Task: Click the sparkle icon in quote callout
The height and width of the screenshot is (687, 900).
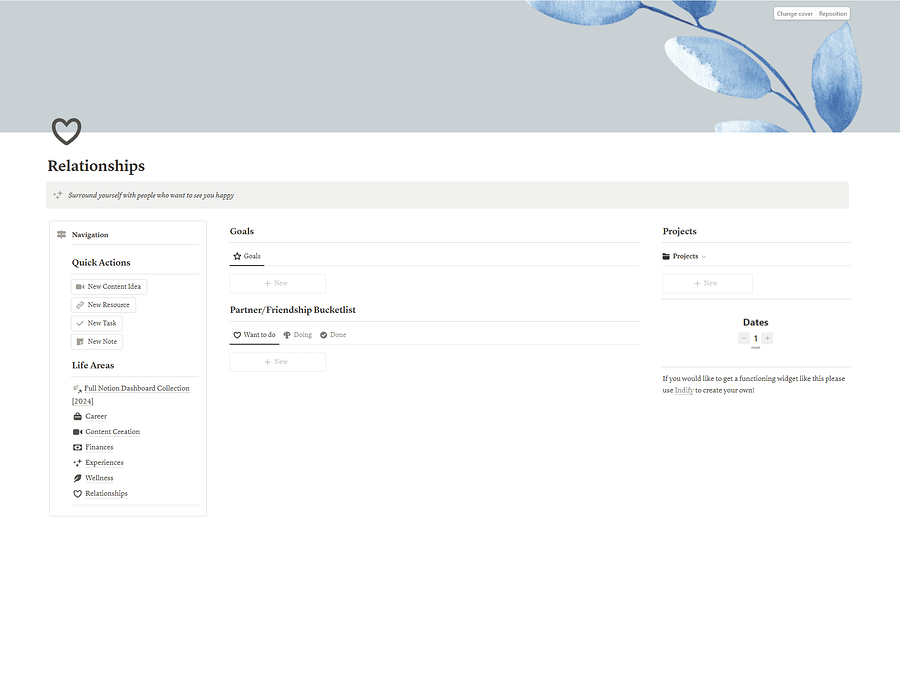Action: pyautogui.click(x=57, y=195)
